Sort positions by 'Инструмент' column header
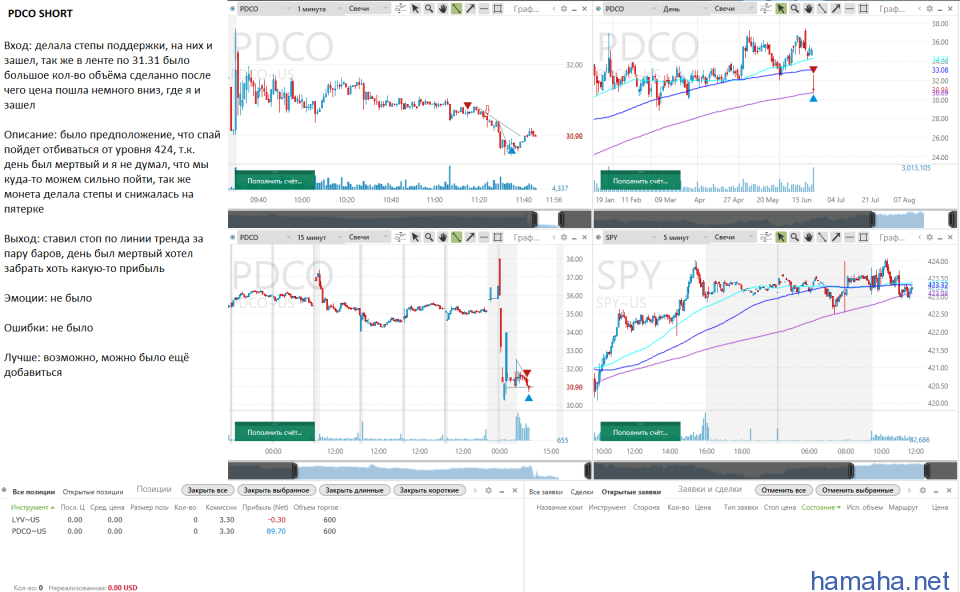Image resolution: width=960 pixels, height=592 pixels. tap(32, 508)
